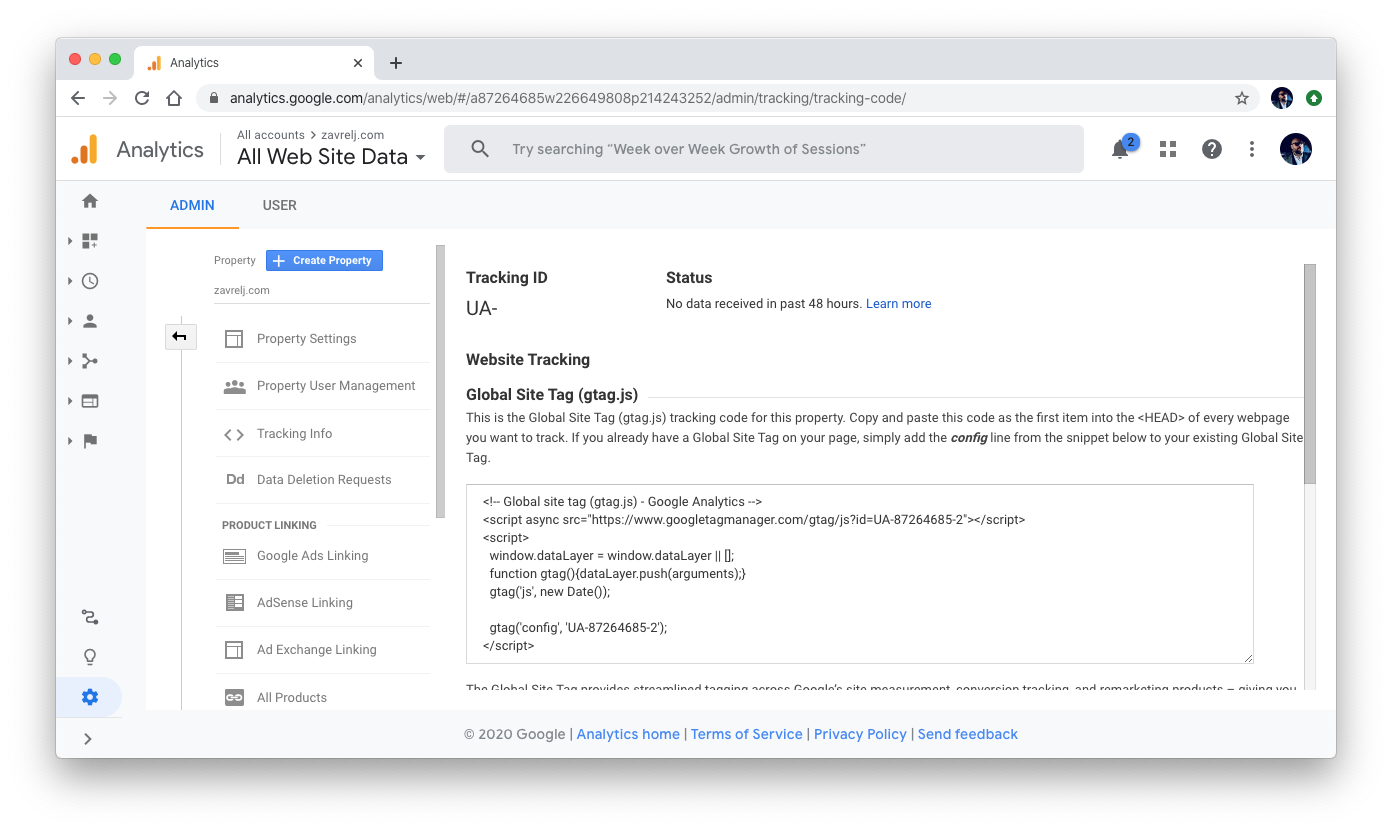
Task: Open the Terms of Service link
Action: (x=746, y=734)
